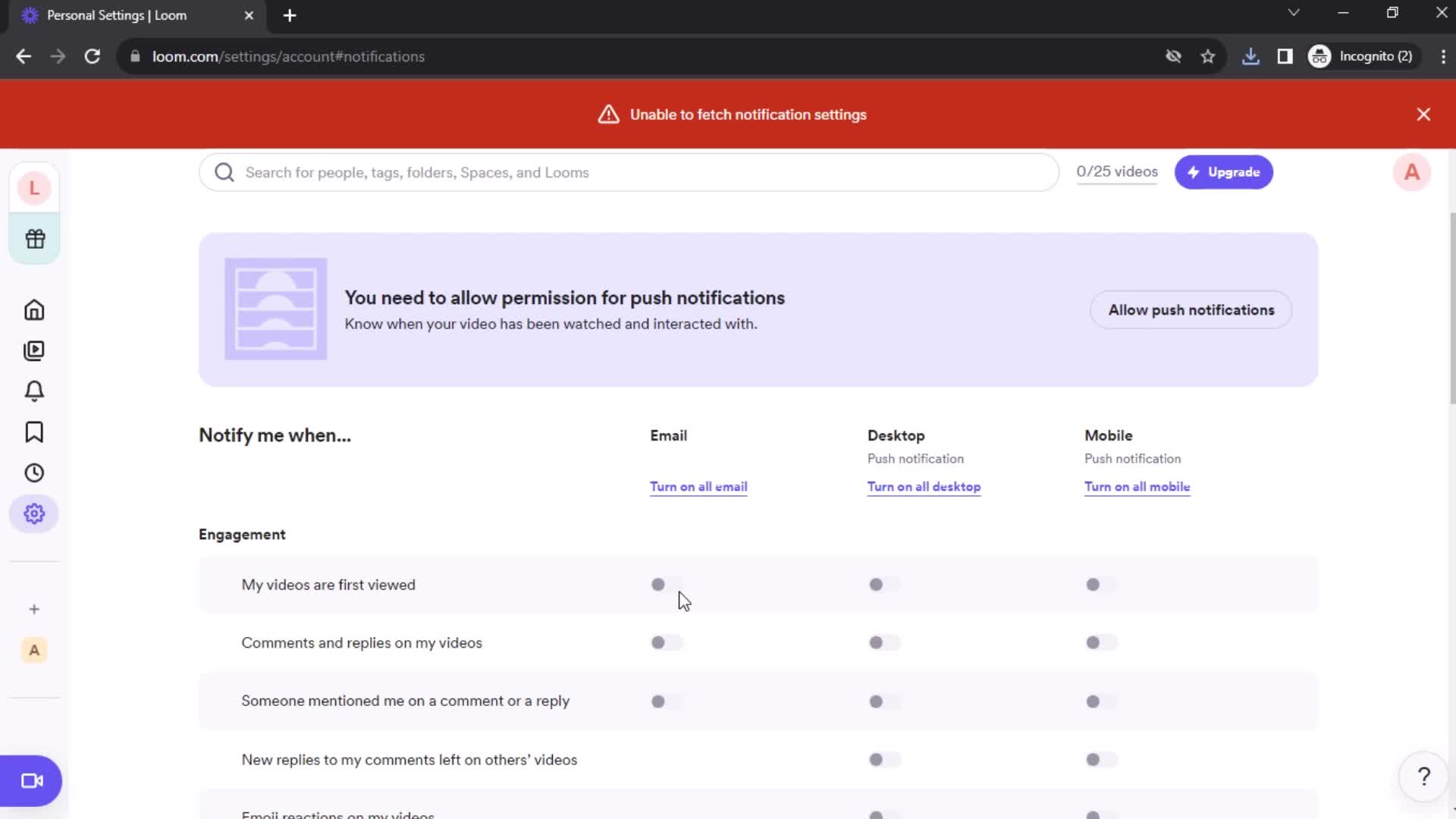This screenshot has height=819, width=1456.
Task: Open the space labeled A in sidebar
Action: pos(34,650)
